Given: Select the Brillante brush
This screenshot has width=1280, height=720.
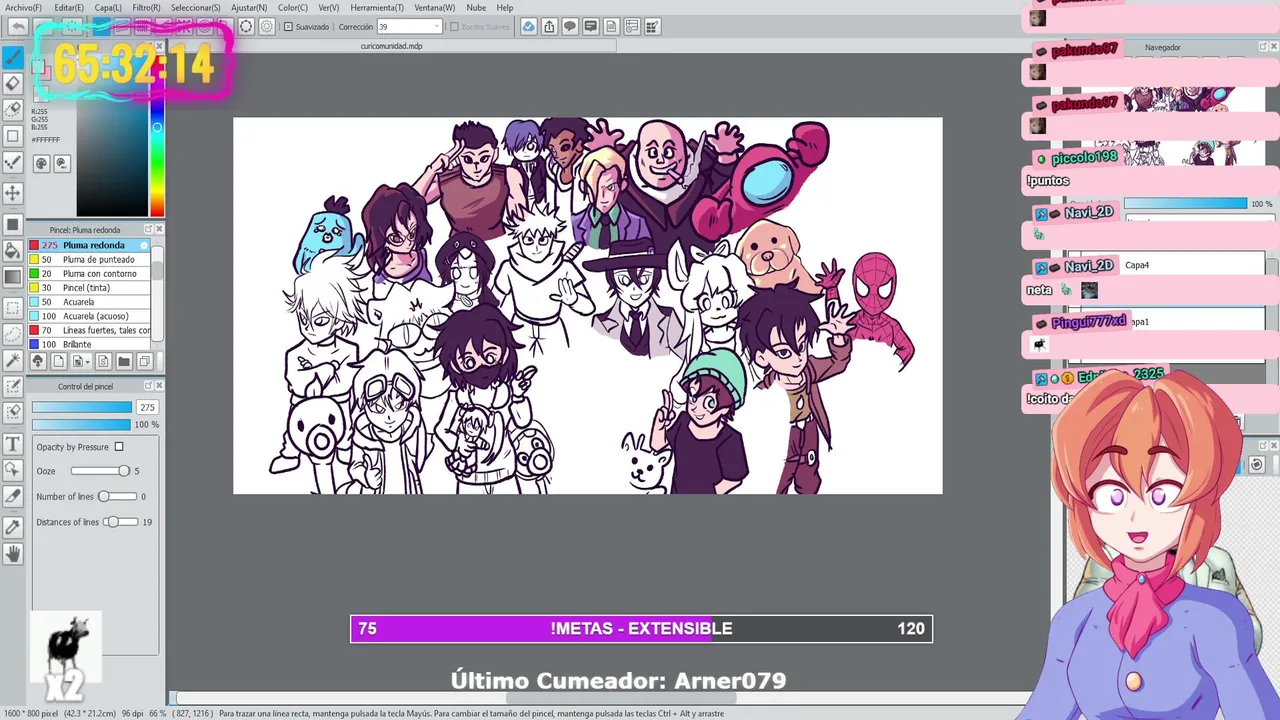Looking at the screenshot, I should point(90,344).
